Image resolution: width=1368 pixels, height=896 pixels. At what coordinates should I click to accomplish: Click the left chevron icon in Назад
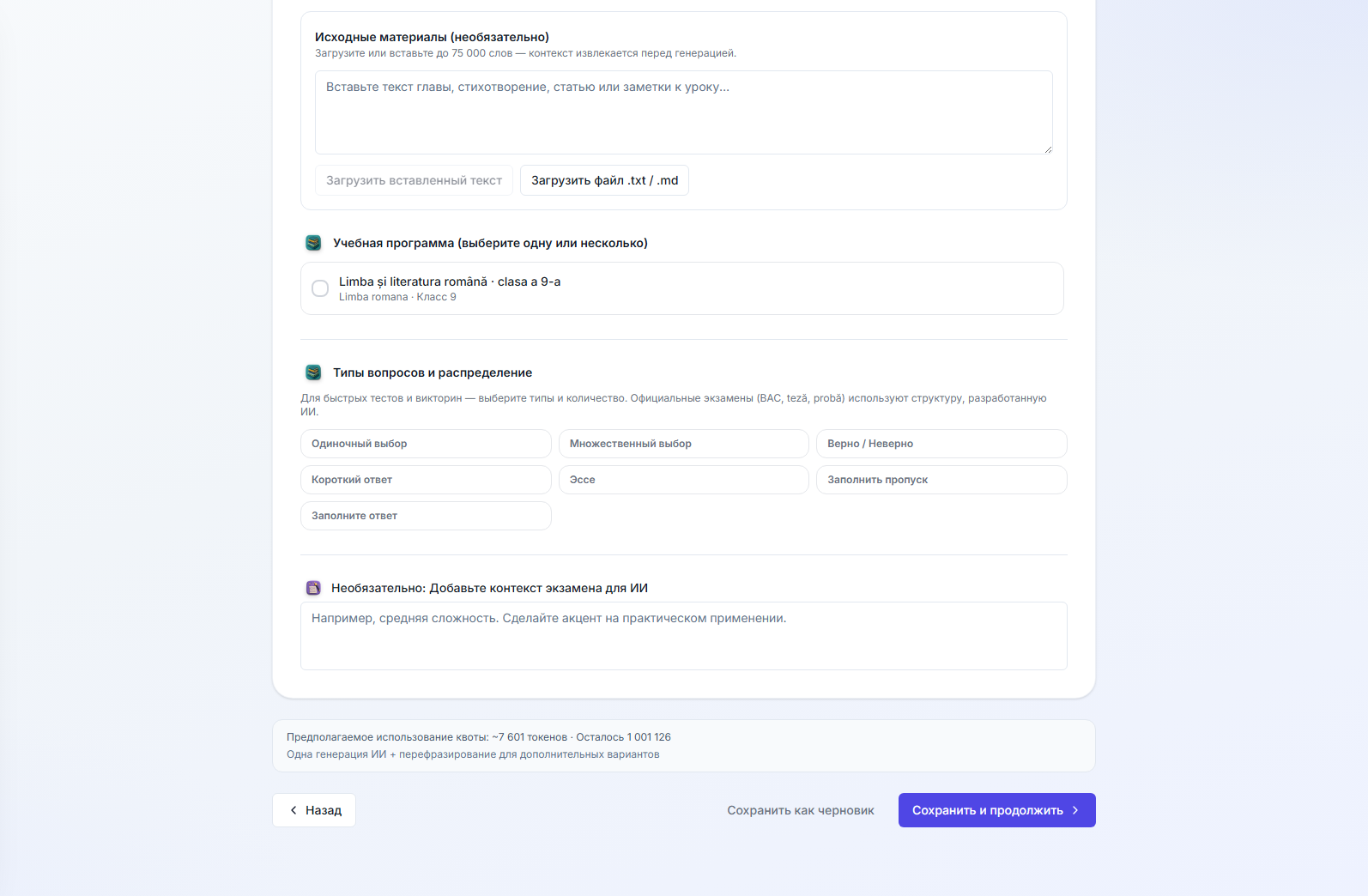(294, 810)
